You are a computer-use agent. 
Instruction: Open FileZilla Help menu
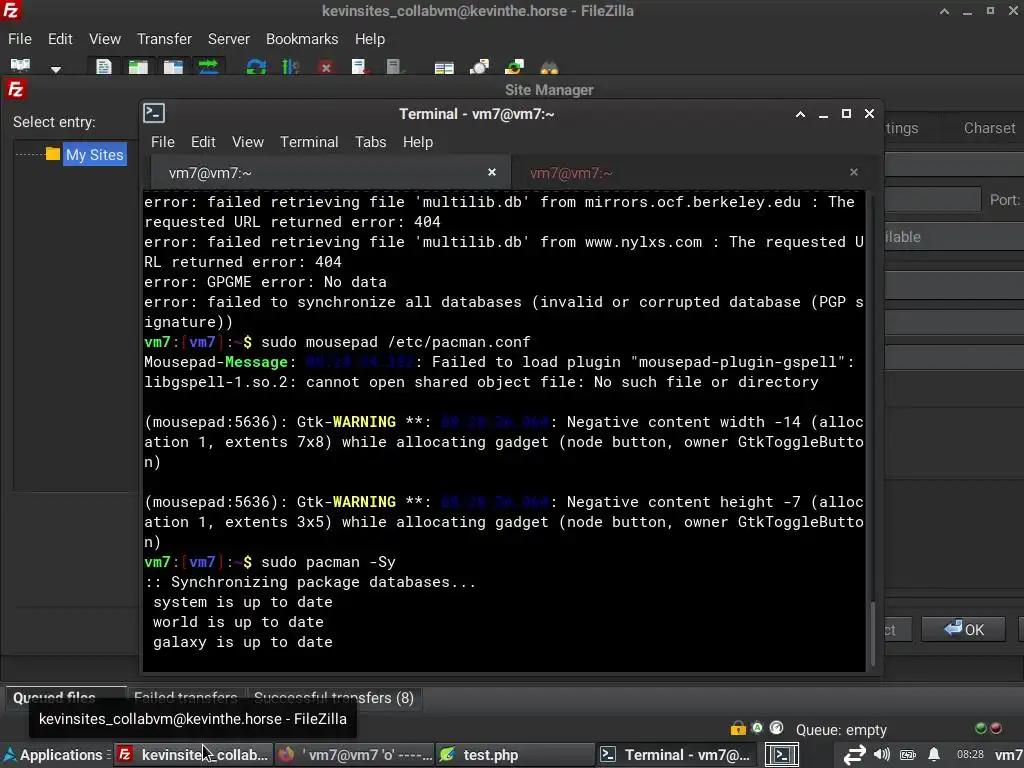tap(370, 39)
